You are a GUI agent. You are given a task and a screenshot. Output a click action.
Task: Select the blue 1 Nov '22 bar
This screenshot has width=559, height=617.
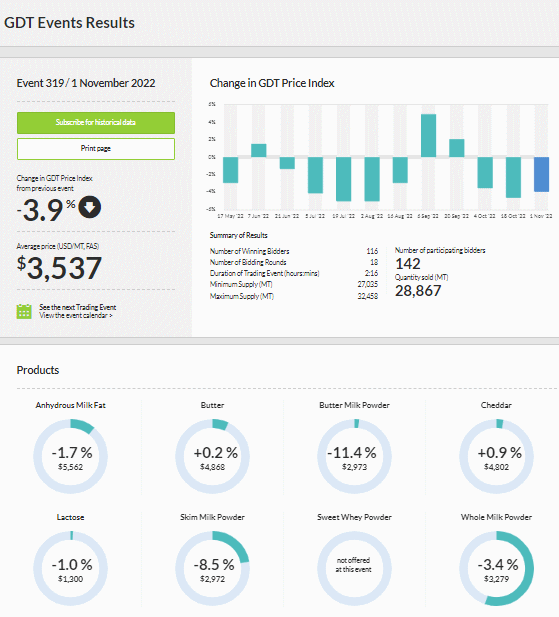coord(541,174)
